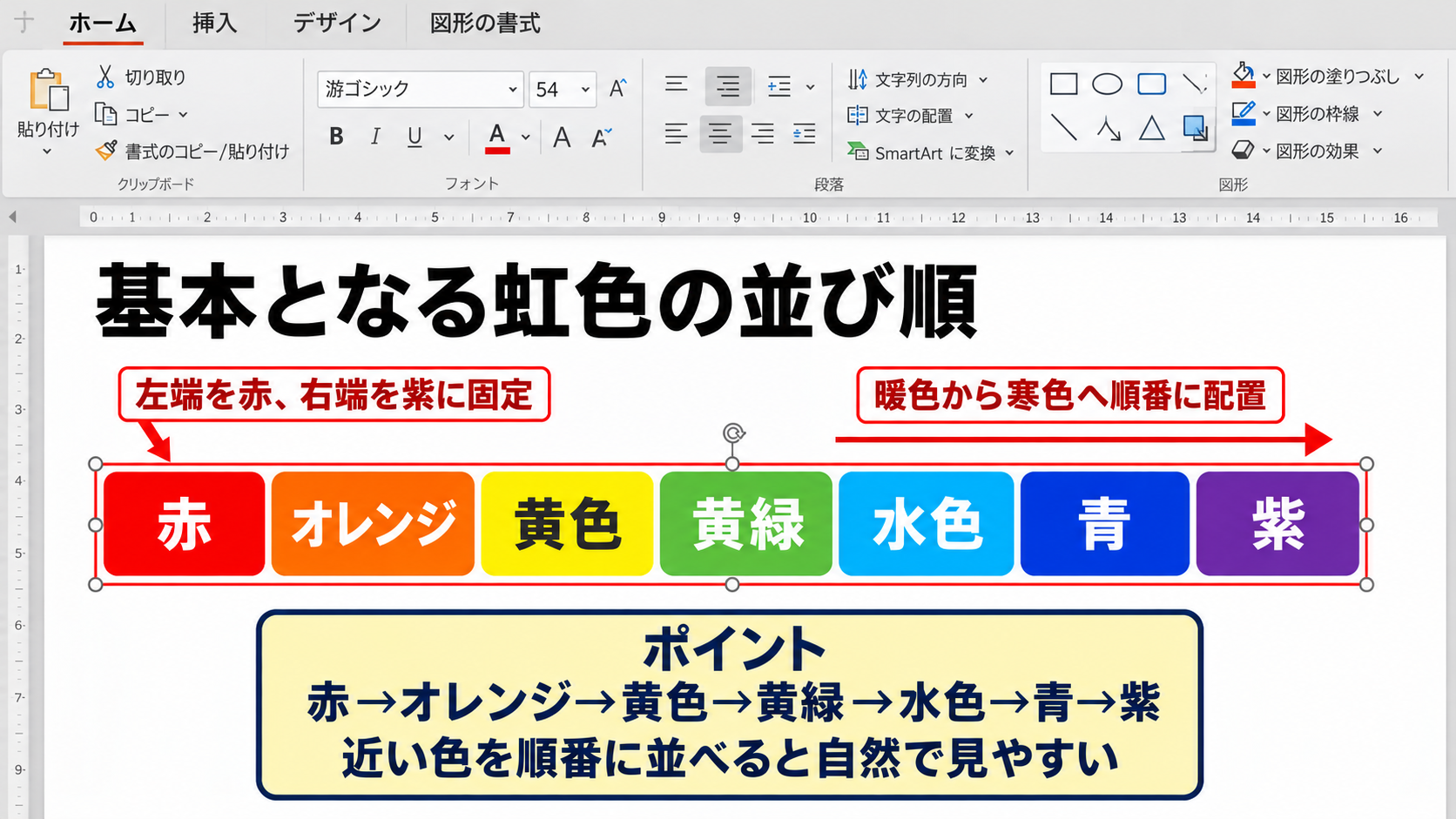
Task: Click the green SmartArt conversion icon
Action: tap(857, 151)
